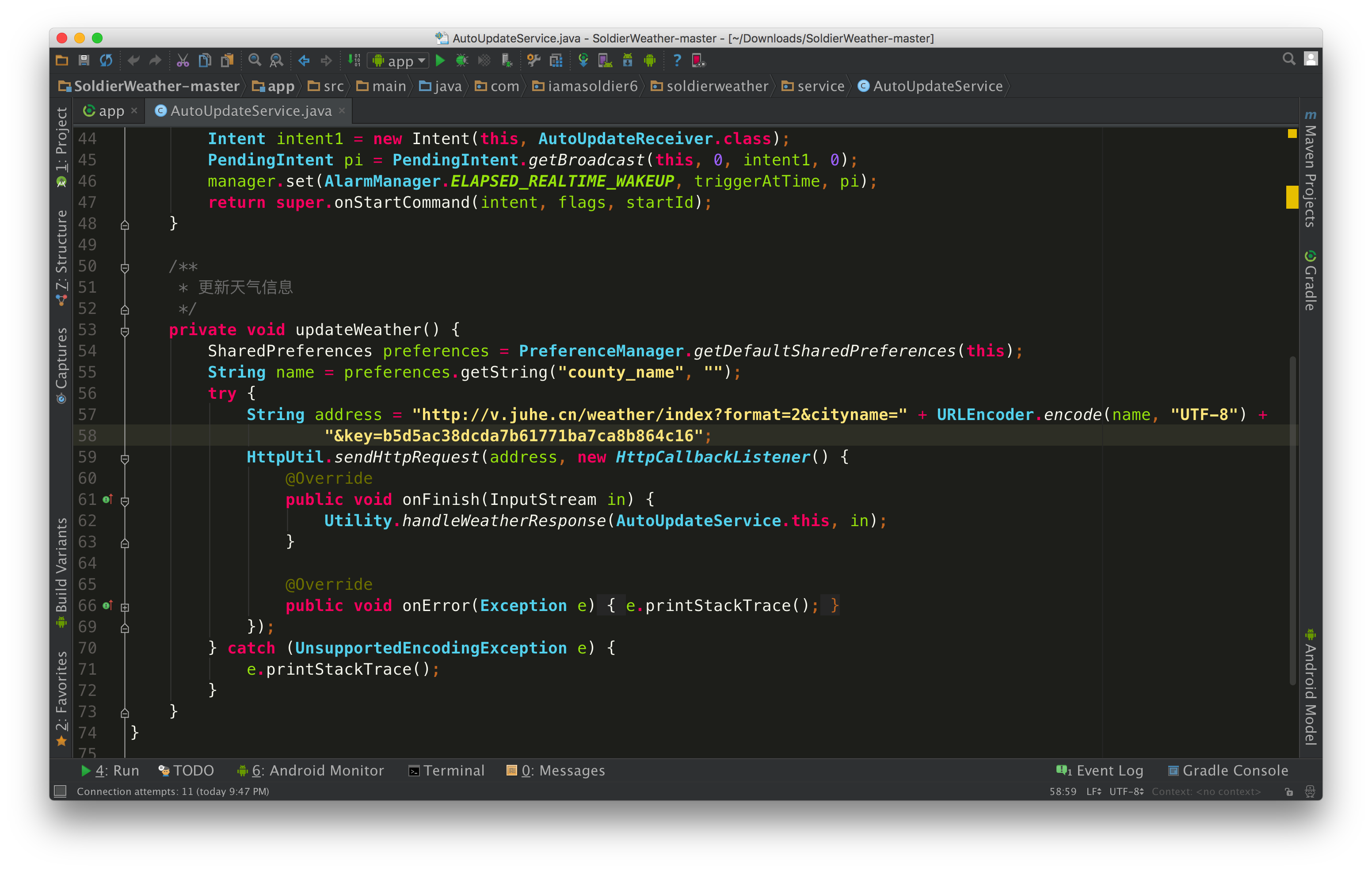Run the app with green play button

tap(440, 61)
